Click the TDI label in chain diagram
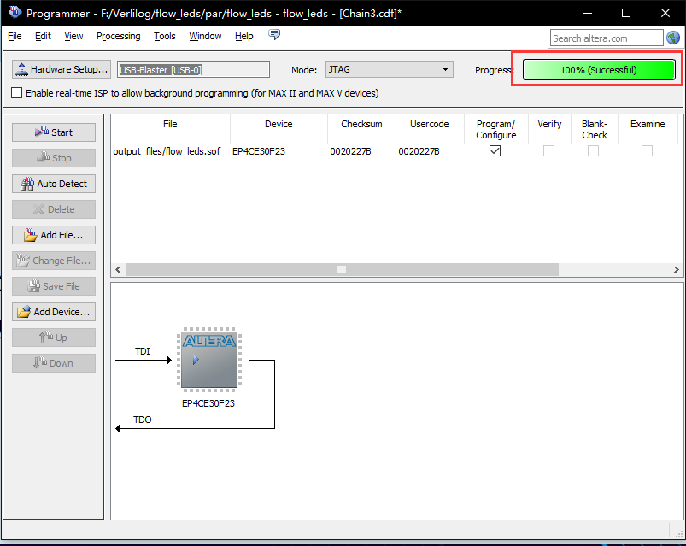 point(143,351)
